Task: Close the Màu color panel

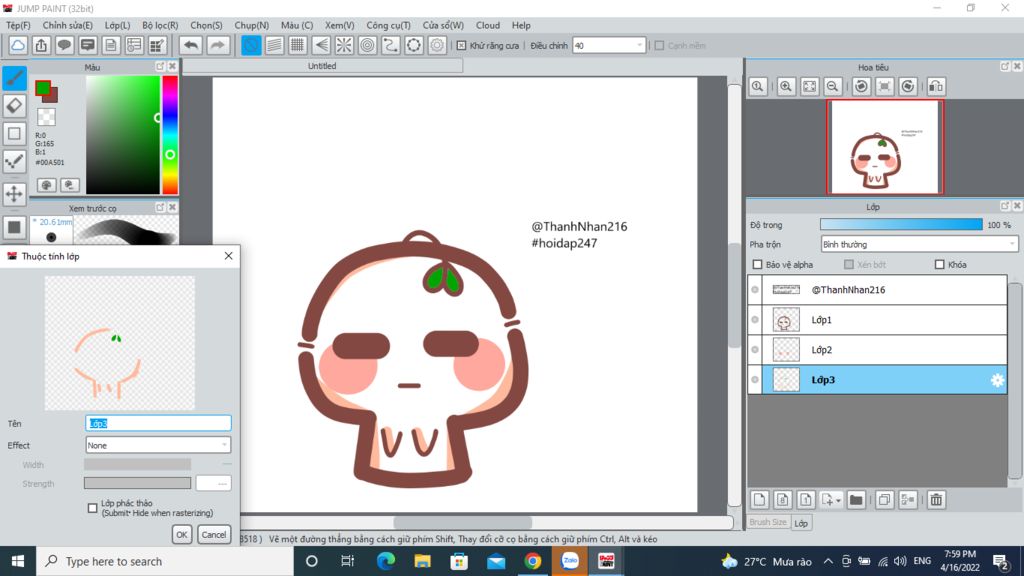Action: tap(172, 67)
